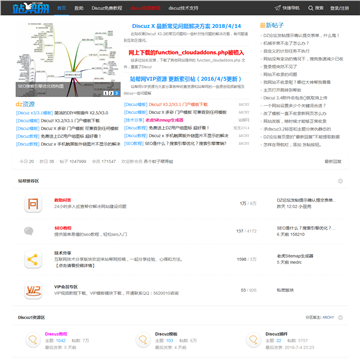Click the site logo in the header

[31, 8]
